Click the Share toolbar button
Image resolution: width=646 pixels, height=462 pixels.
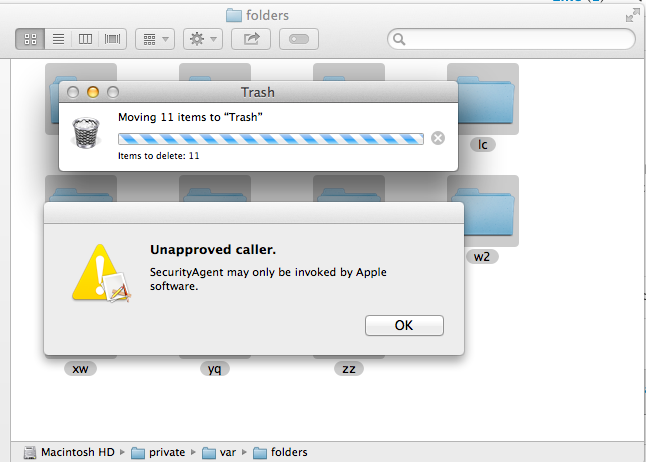(251, 39)
